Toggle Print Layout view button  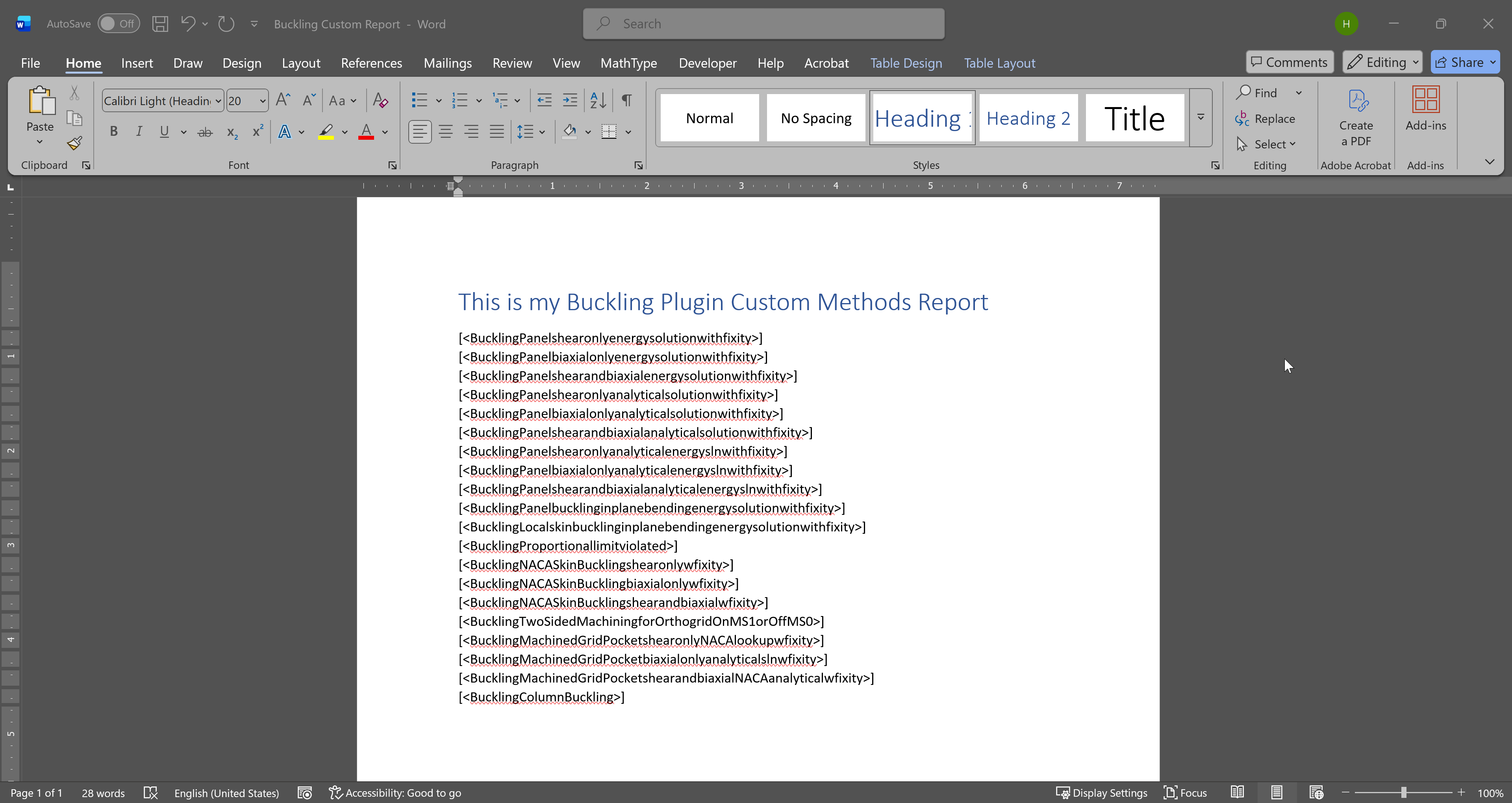click(x=1277, y=792)
